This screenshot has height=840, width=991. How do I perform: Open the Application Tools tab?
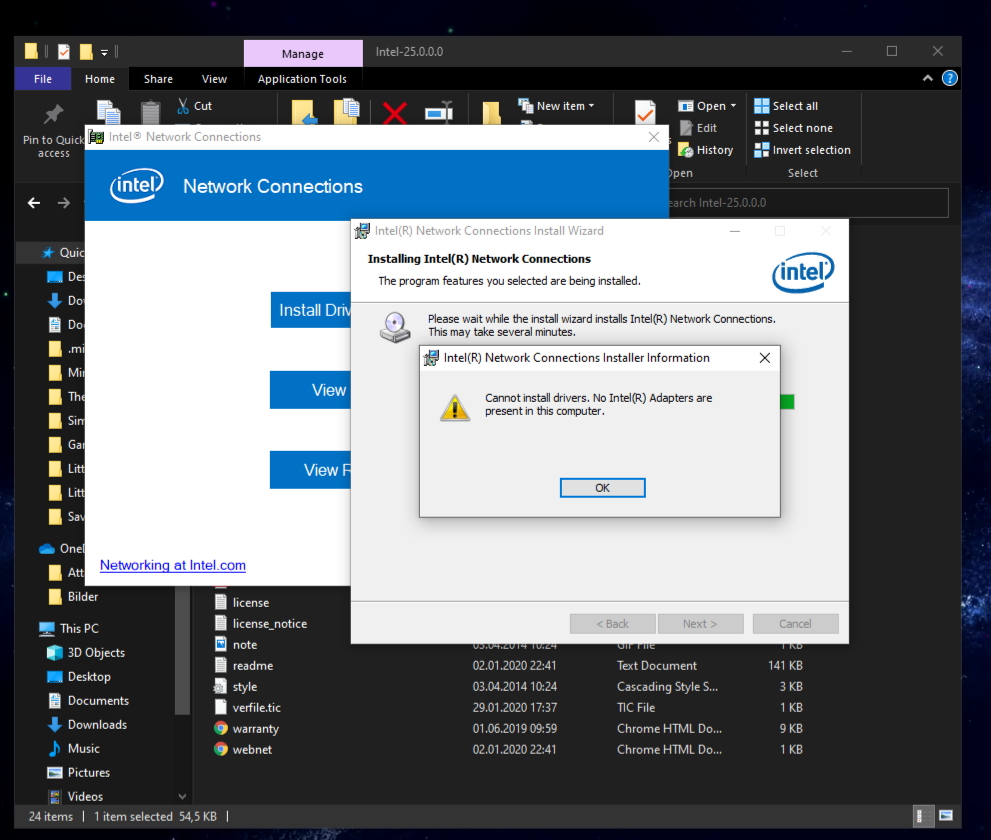coord(302,79)
